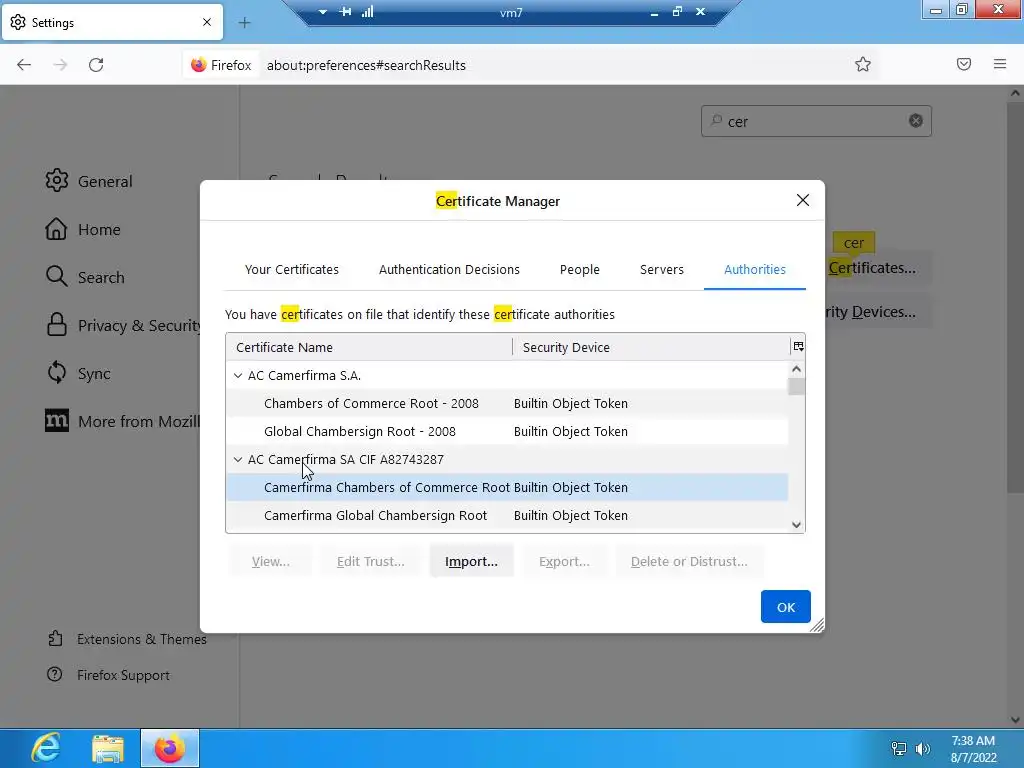Click the browser forward arrow

(60, 65)
